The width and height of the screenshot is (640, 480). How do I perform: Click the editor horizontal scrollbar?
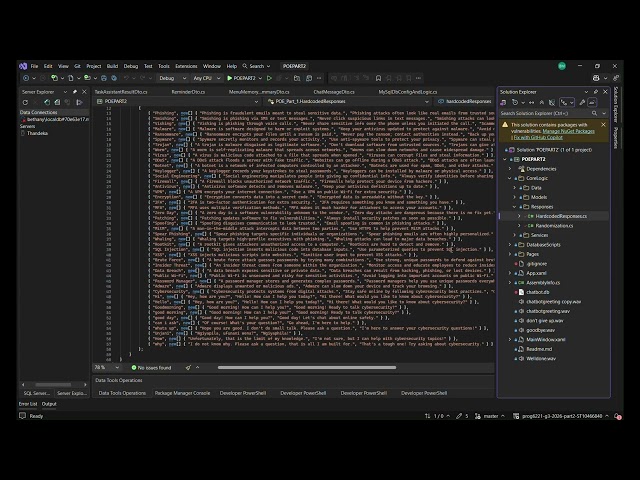307,368
